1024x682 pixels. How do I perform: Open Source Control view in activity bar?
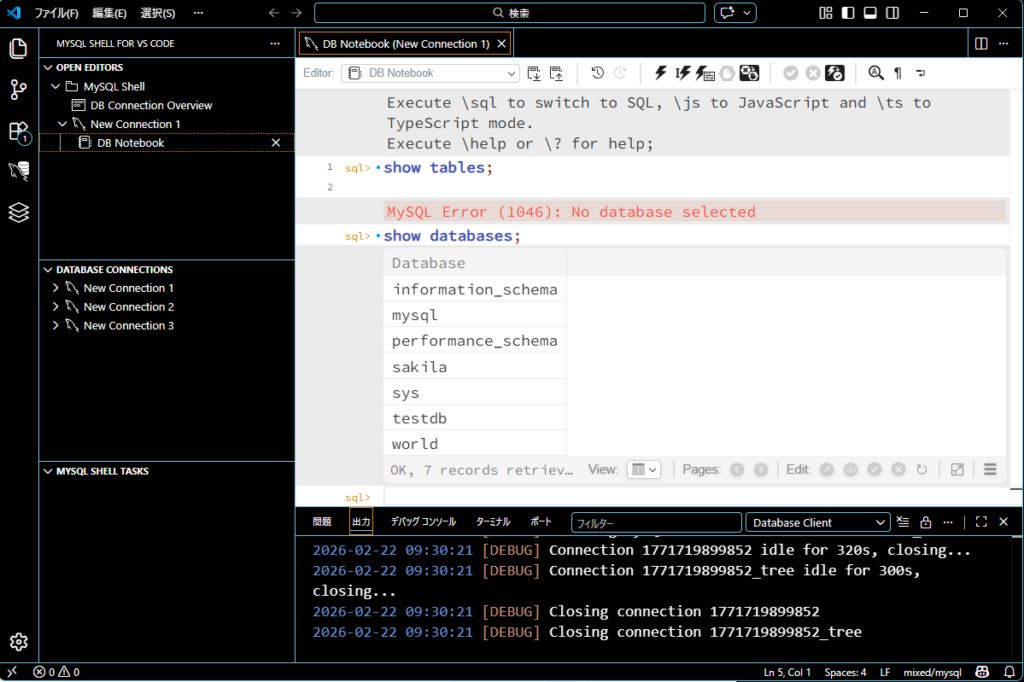point(18,90)
